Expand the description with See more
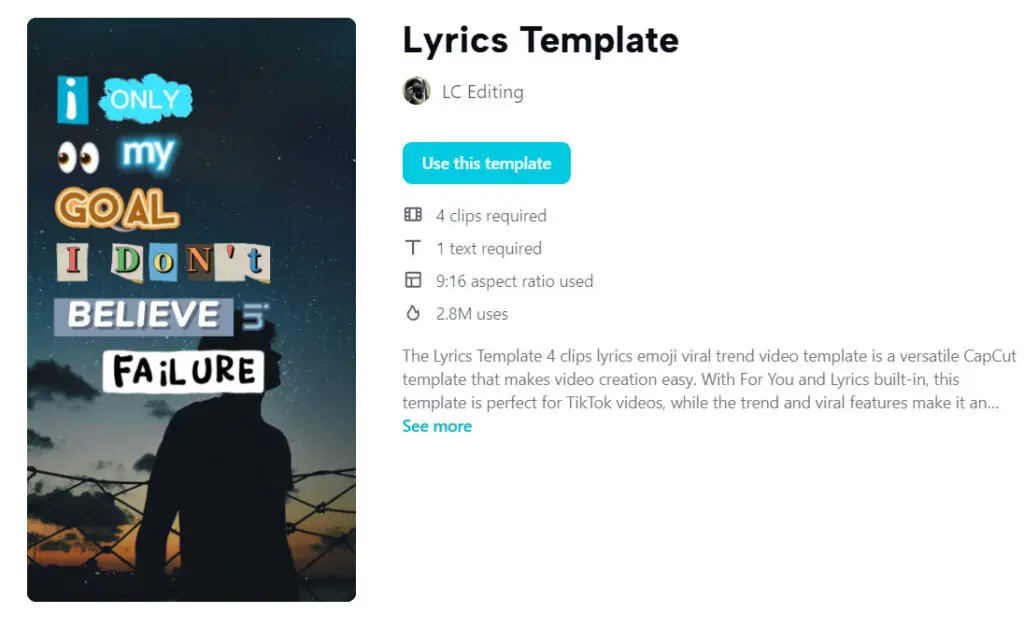The width and height of the screenshot is (1024, 628). tap(437, 426)
